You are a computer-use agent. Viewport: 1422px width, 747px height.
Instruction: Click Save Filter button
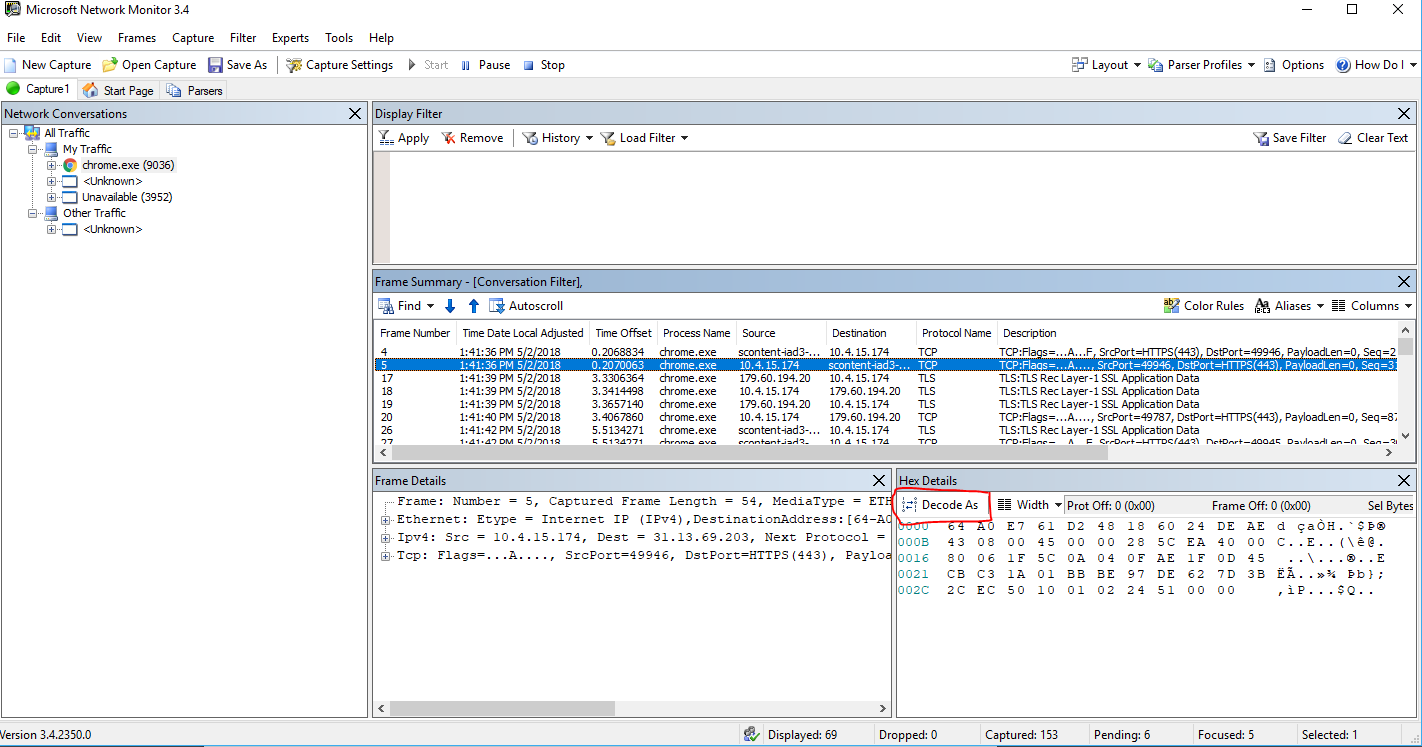pos(1290,138)
